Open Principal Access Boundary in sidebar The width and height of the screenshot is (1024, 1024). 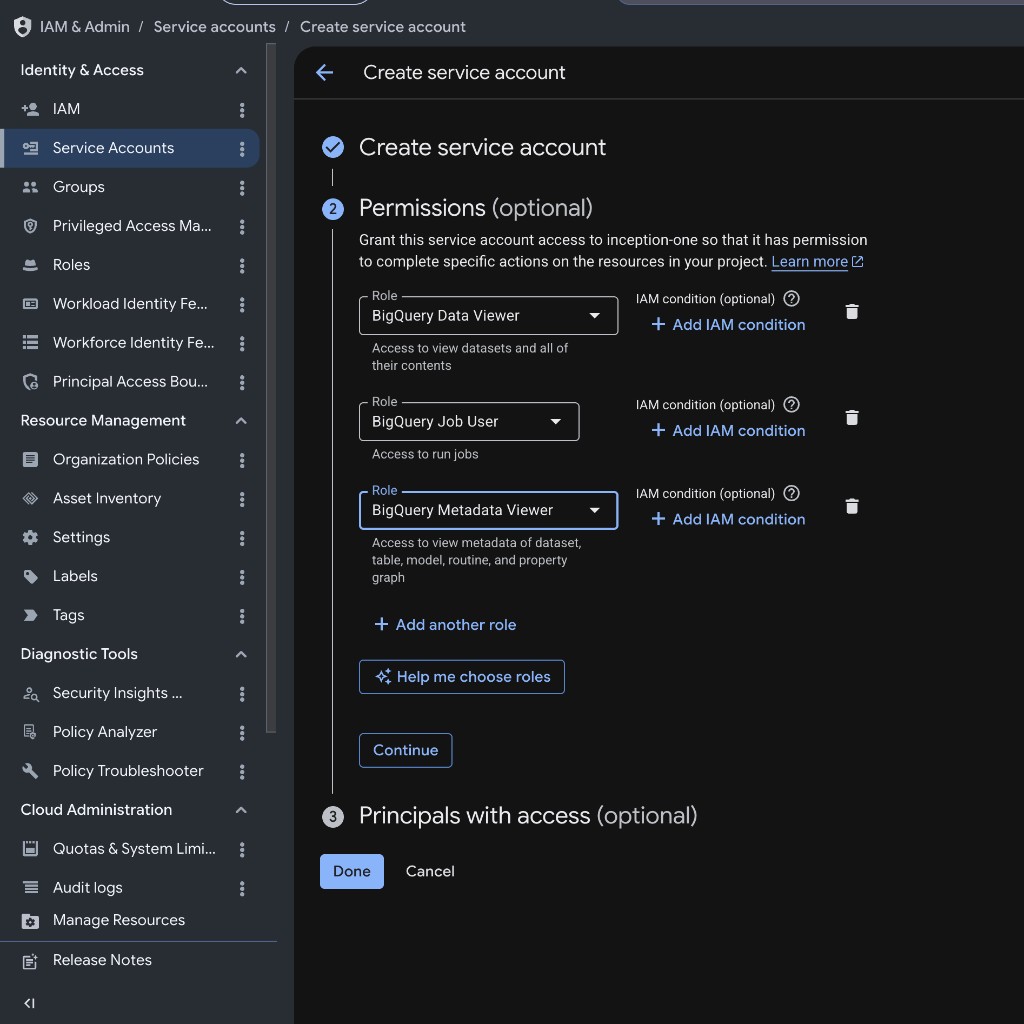click(x=130, y=381)
